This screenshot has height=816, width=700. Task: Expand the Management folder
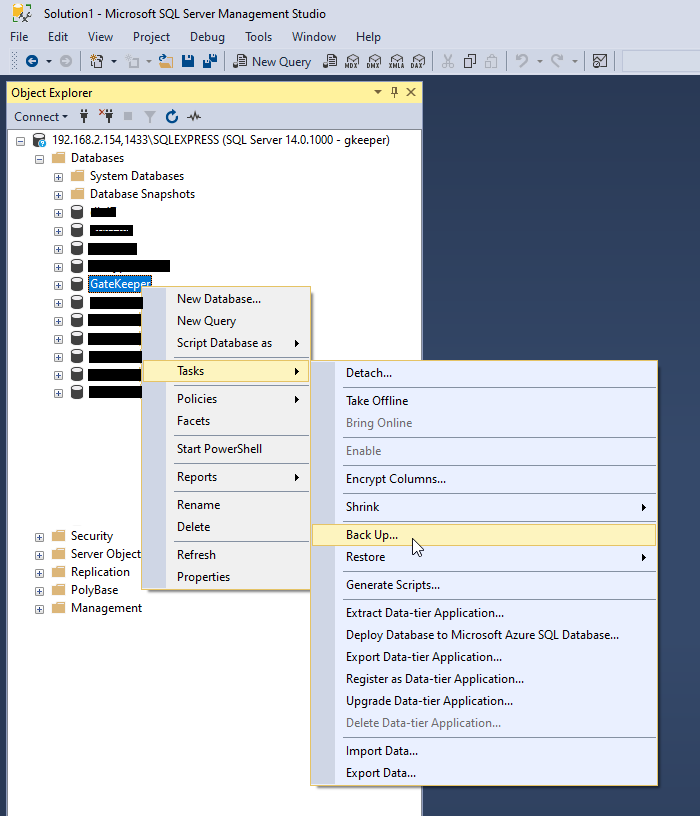[x=40, y=609]
